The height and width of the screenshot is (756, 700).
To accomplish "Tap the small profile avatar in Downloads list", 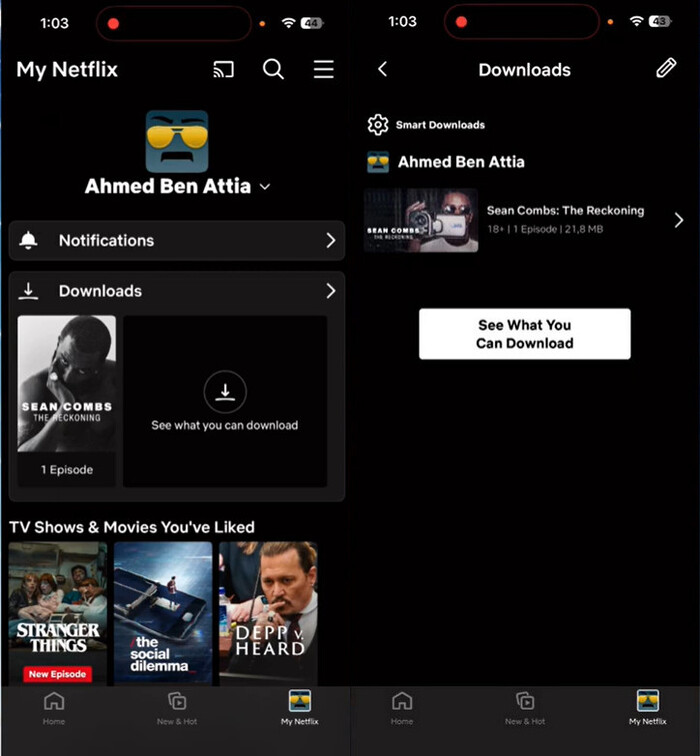I will [377, 162].
